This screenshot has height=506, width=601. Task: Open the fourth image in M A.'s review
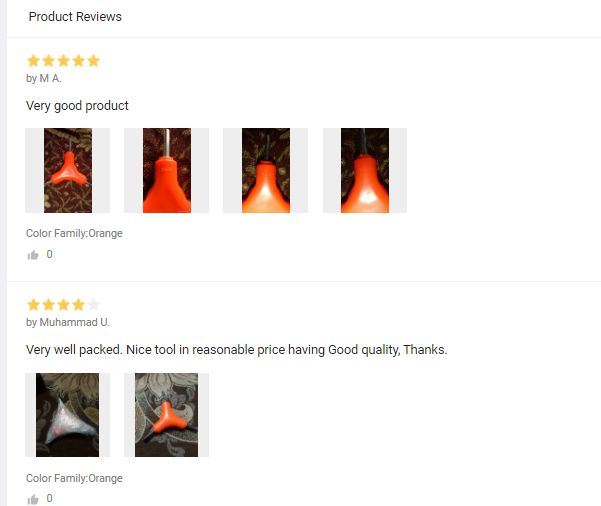pyautogui.click(x=365, y=170)
